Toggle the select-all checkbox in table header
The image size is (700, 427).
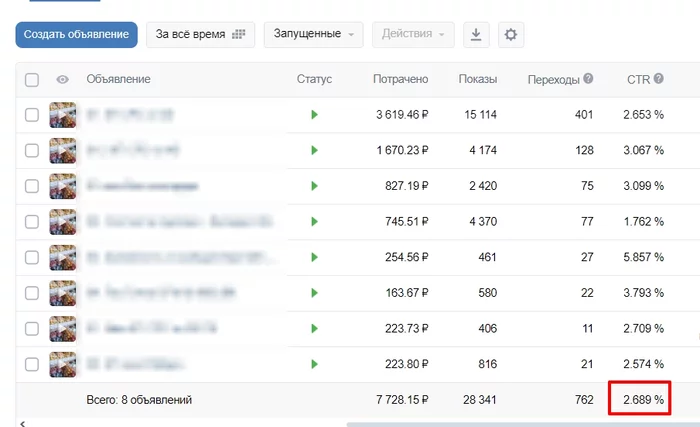[32, 80]
